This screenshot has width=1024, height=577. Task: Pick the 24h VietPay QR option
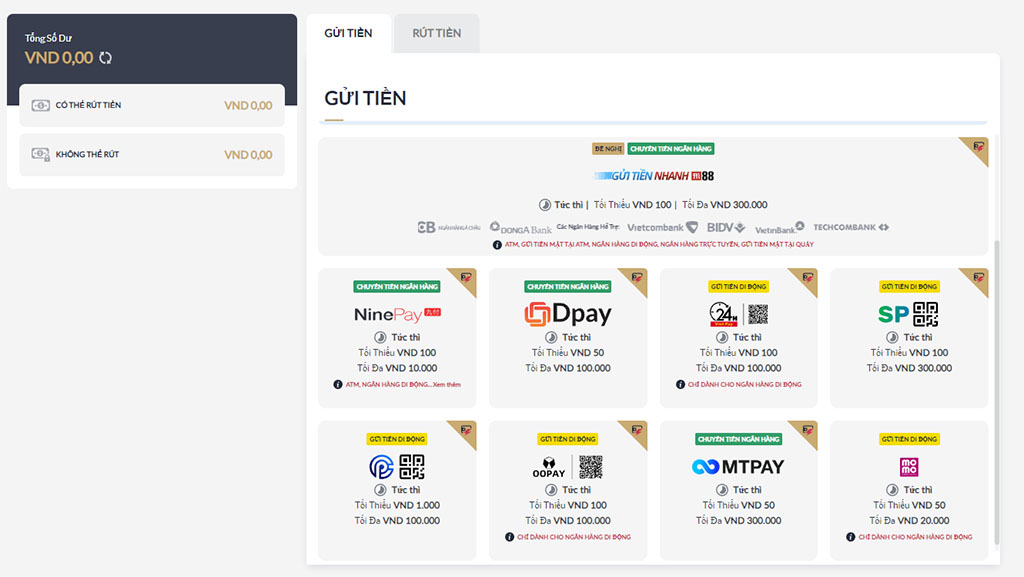click(738, 314)
